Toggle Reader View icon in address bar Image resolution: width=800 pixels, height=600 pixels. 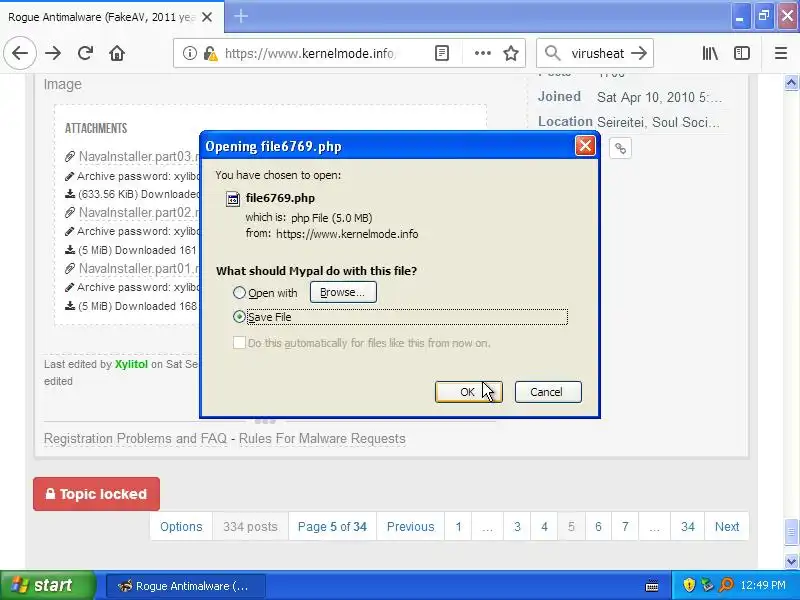coord(442,53)
